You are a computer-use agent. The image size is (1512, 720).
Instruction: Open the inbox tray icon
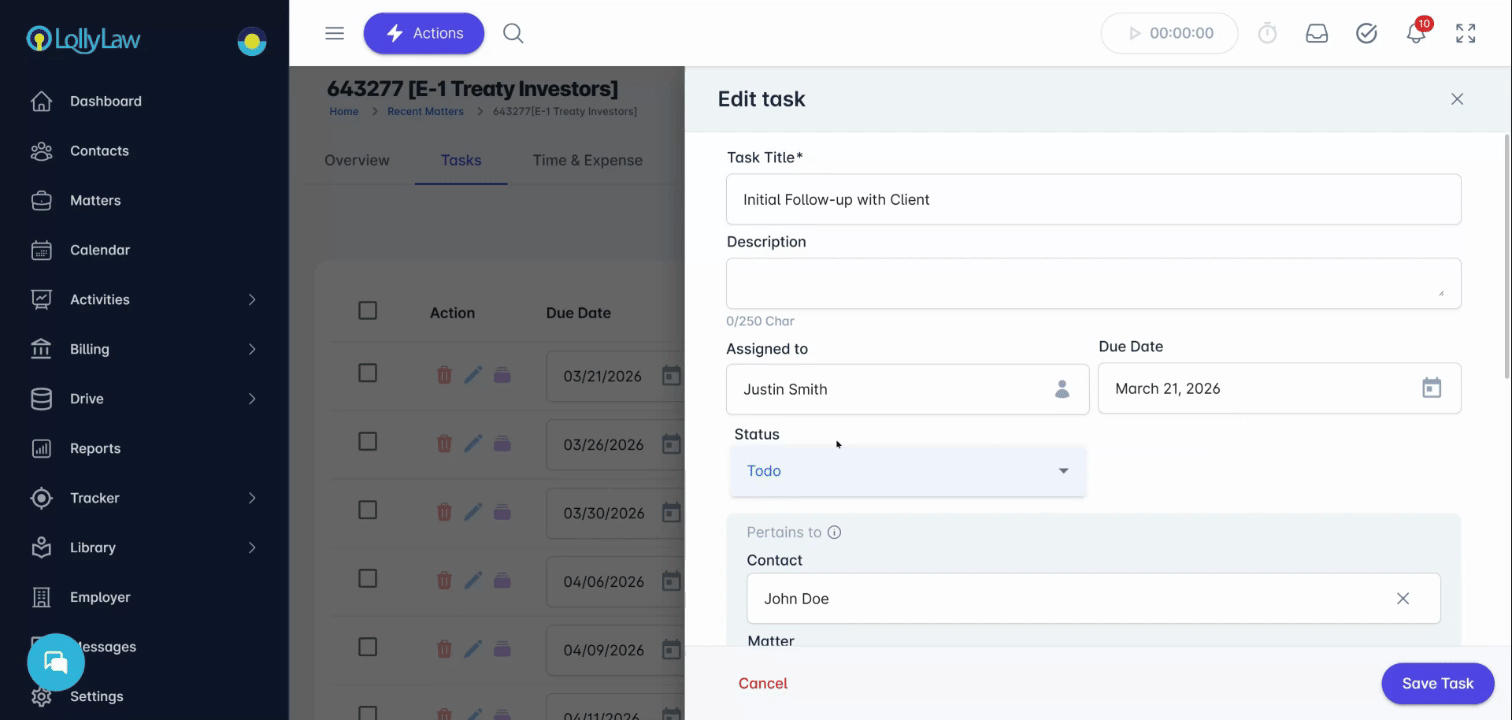pos(1317,33)
